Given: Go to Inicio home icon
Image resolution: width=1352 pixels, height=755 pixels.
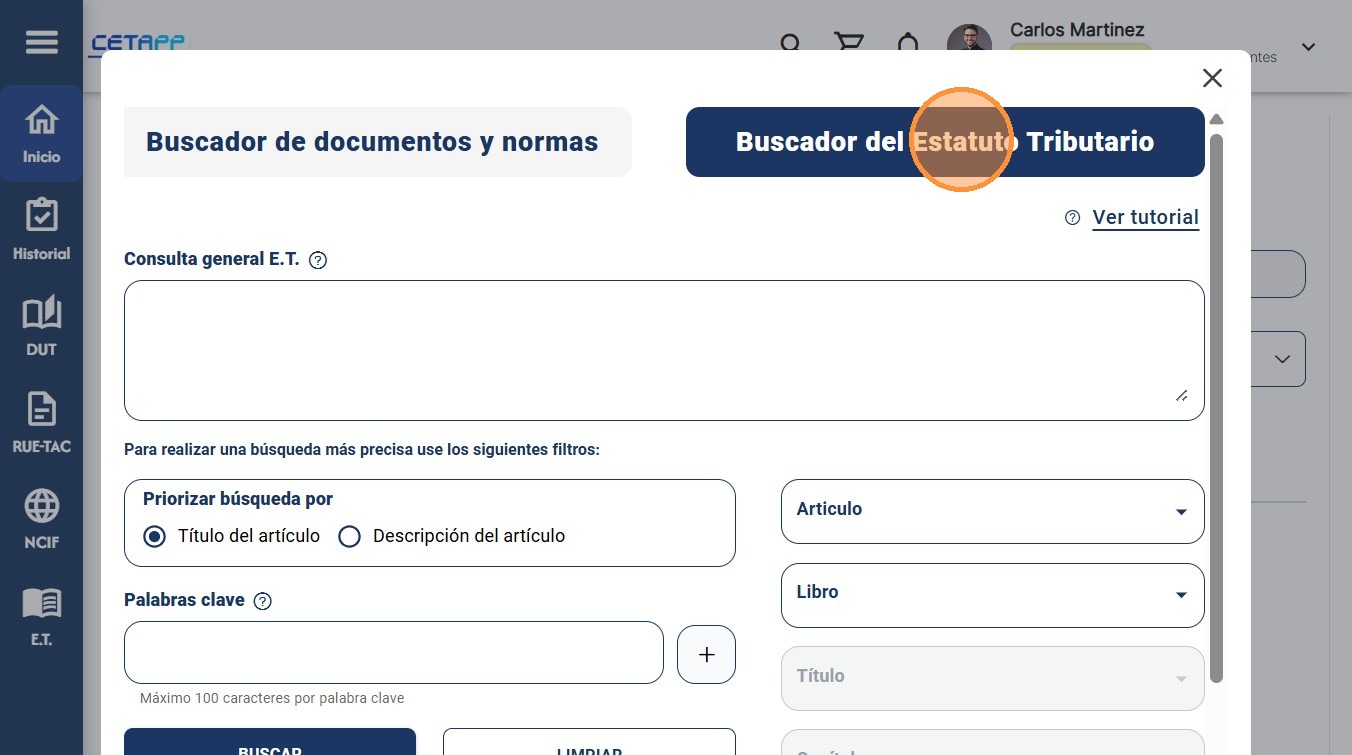Looking at the screenshot, I should click(x=41, y=134).
